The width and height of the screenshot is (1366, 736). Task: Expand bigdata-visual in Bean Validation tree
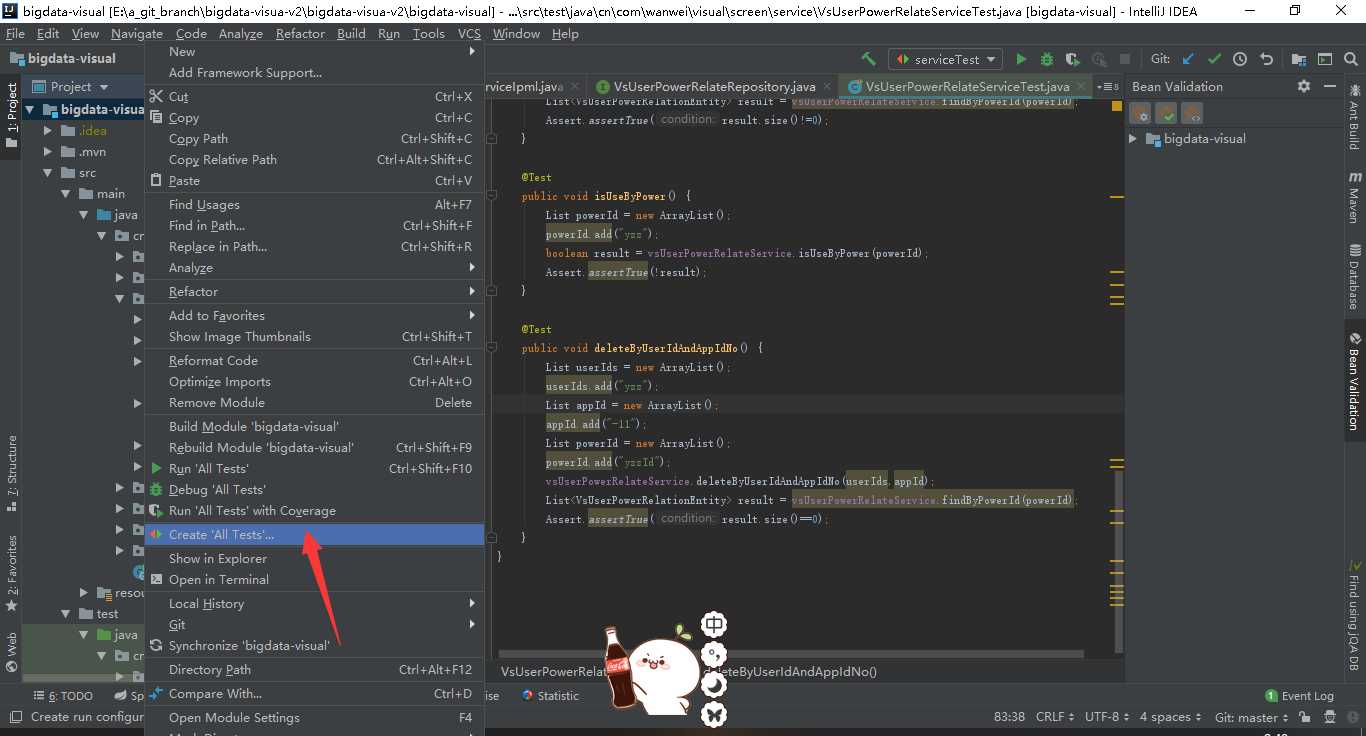point(1133,138)
